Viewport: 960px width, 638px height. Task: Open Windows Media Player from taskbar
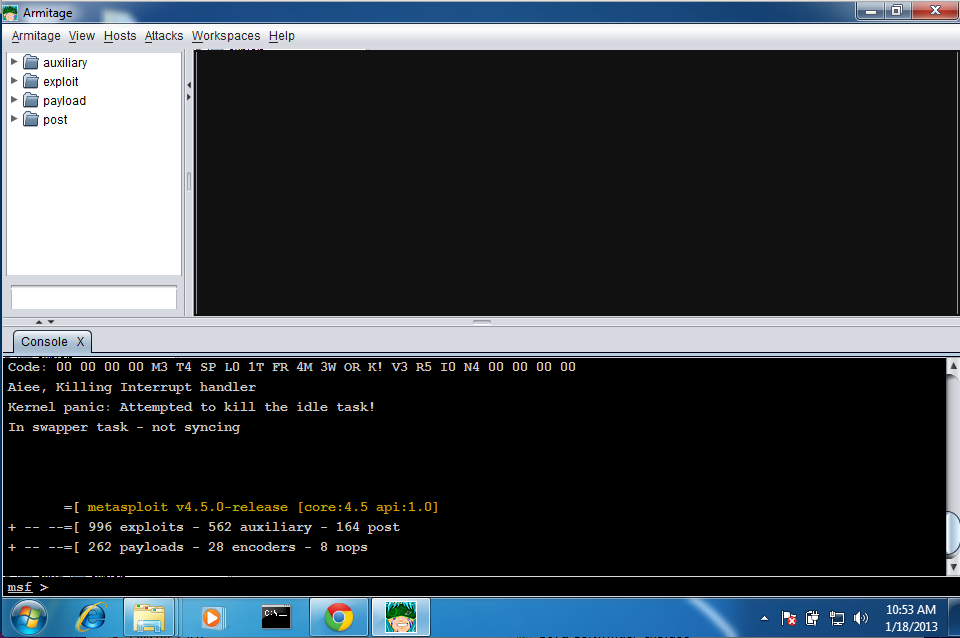[213, 617]
